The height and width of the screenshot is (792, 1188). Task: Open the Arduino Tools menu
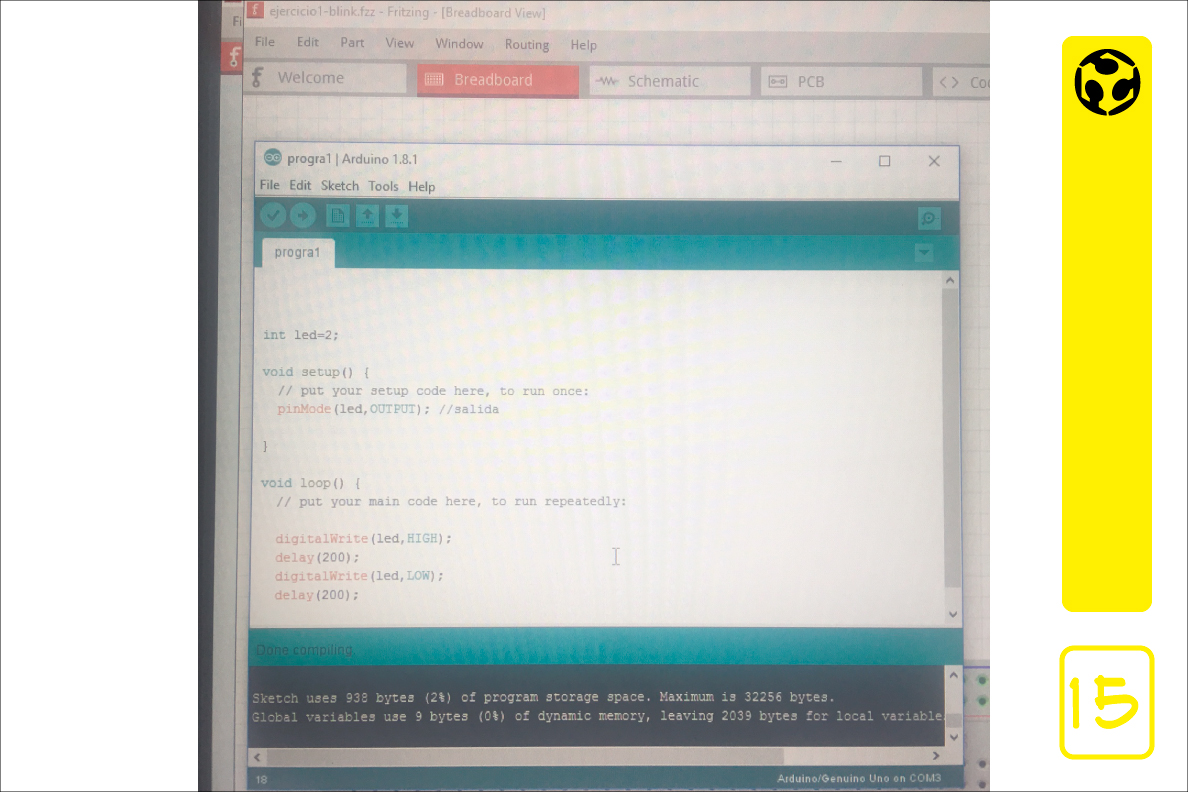click(383, 186)
